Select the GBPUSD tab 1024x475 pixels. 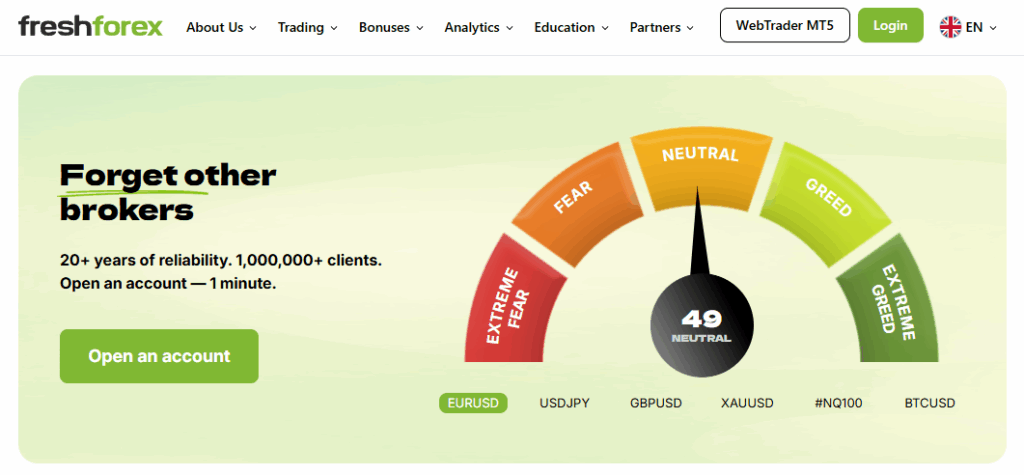[656, 403]
